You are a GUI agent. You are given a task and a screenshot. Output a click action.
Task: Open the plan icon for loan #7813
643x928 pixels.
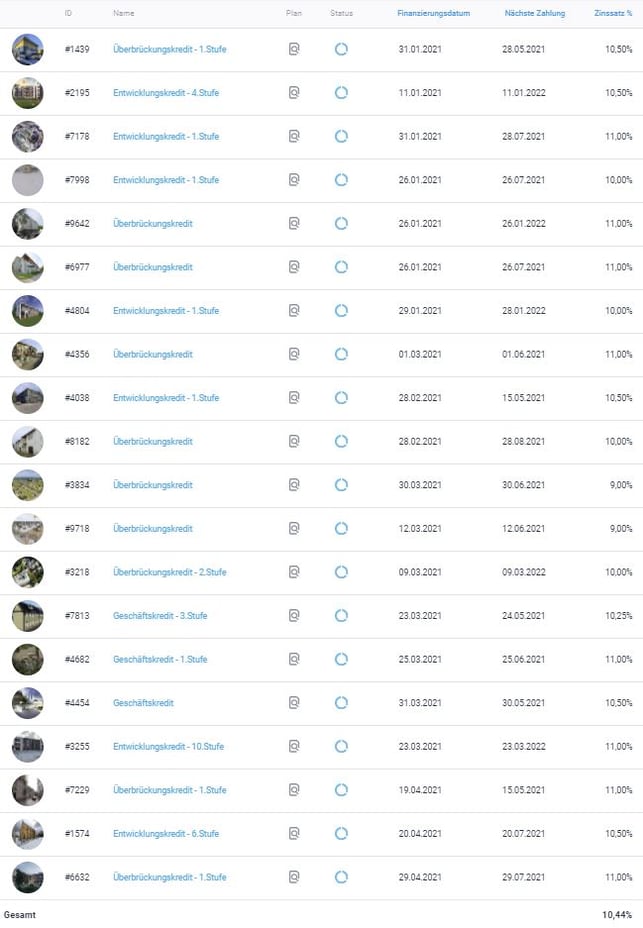[294, 616]
